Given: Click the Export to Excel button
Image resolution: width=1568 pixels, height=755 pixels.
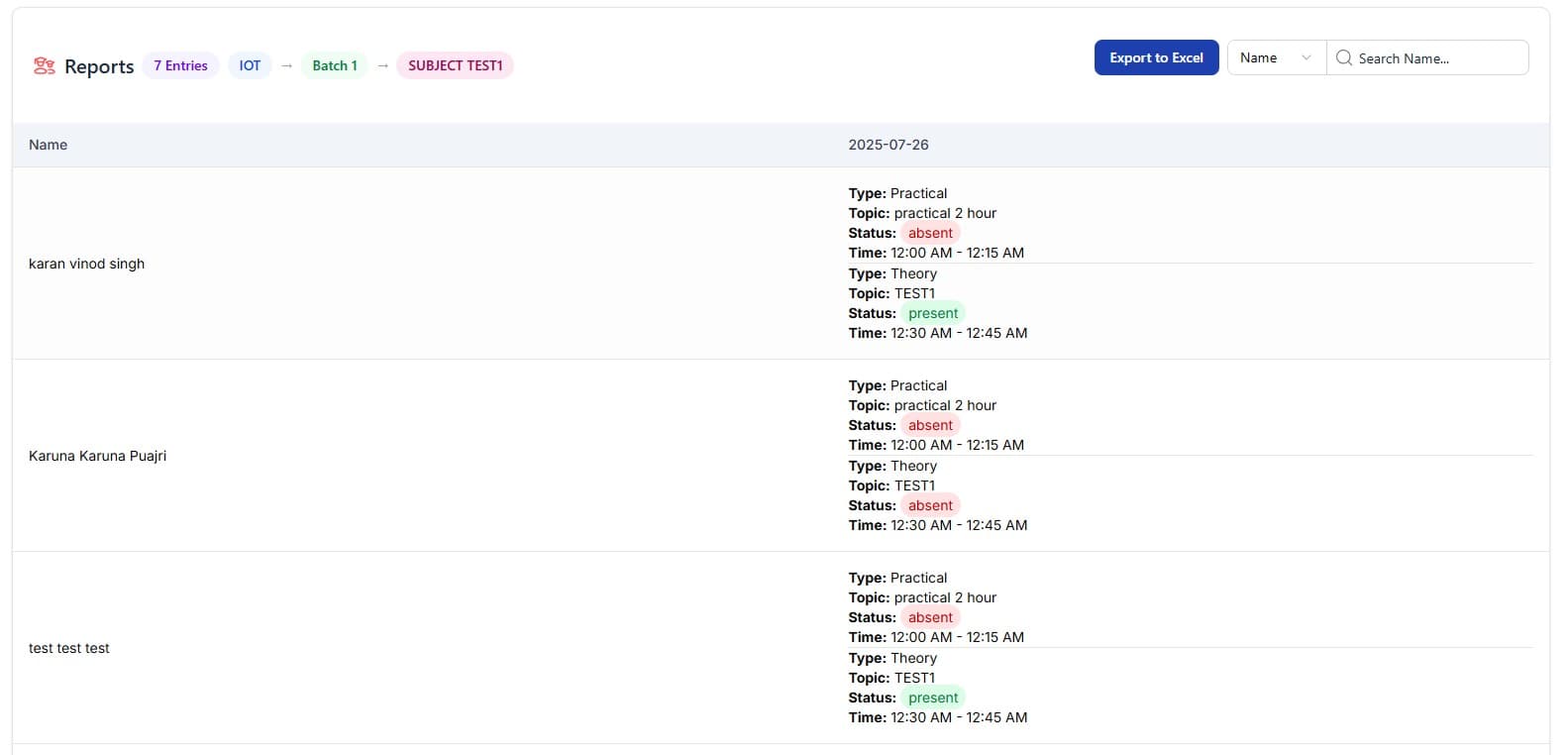Looking at the screenshot, I should click(1156, 58).
